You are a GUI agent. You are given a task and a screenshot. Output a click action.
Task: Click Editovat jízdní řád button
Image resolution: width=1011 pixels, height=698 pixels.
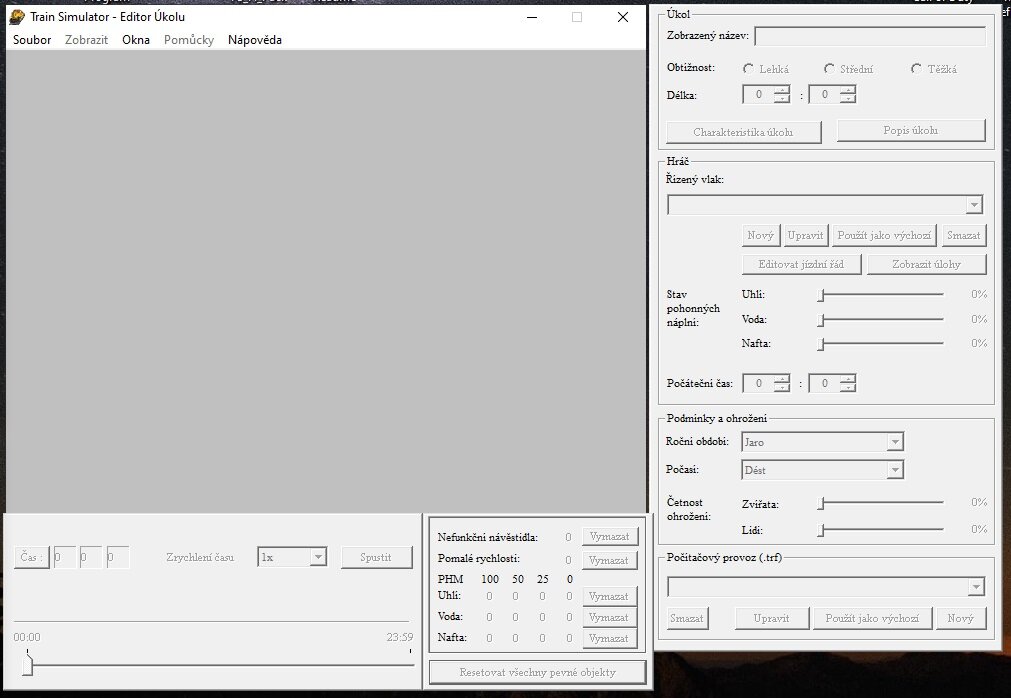point(801,264)
